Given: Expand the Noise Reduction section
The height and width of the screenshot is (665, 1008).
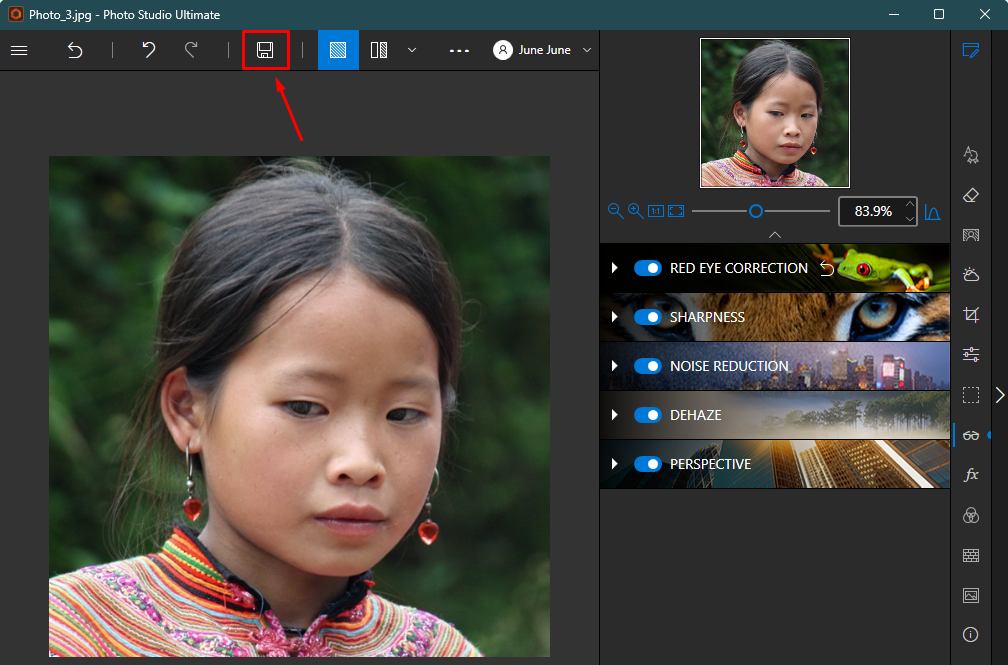Looking at the screenshot, I should (x=615, y=366).
